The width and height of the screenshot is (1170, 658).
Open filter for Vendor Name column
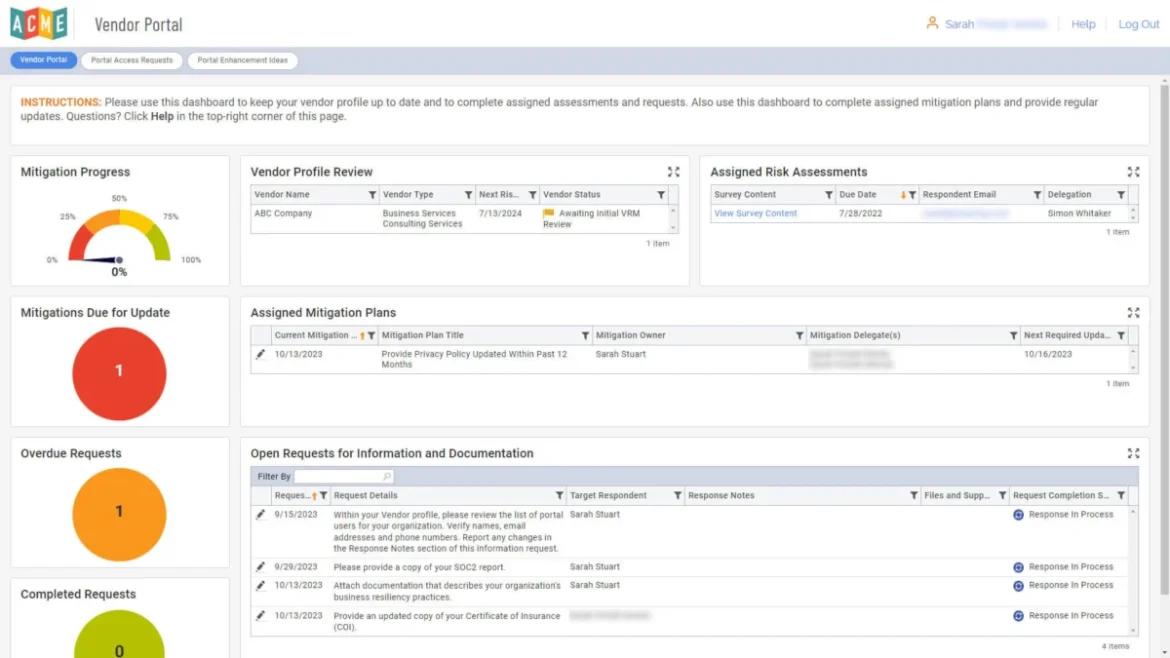tap(372, 195)
